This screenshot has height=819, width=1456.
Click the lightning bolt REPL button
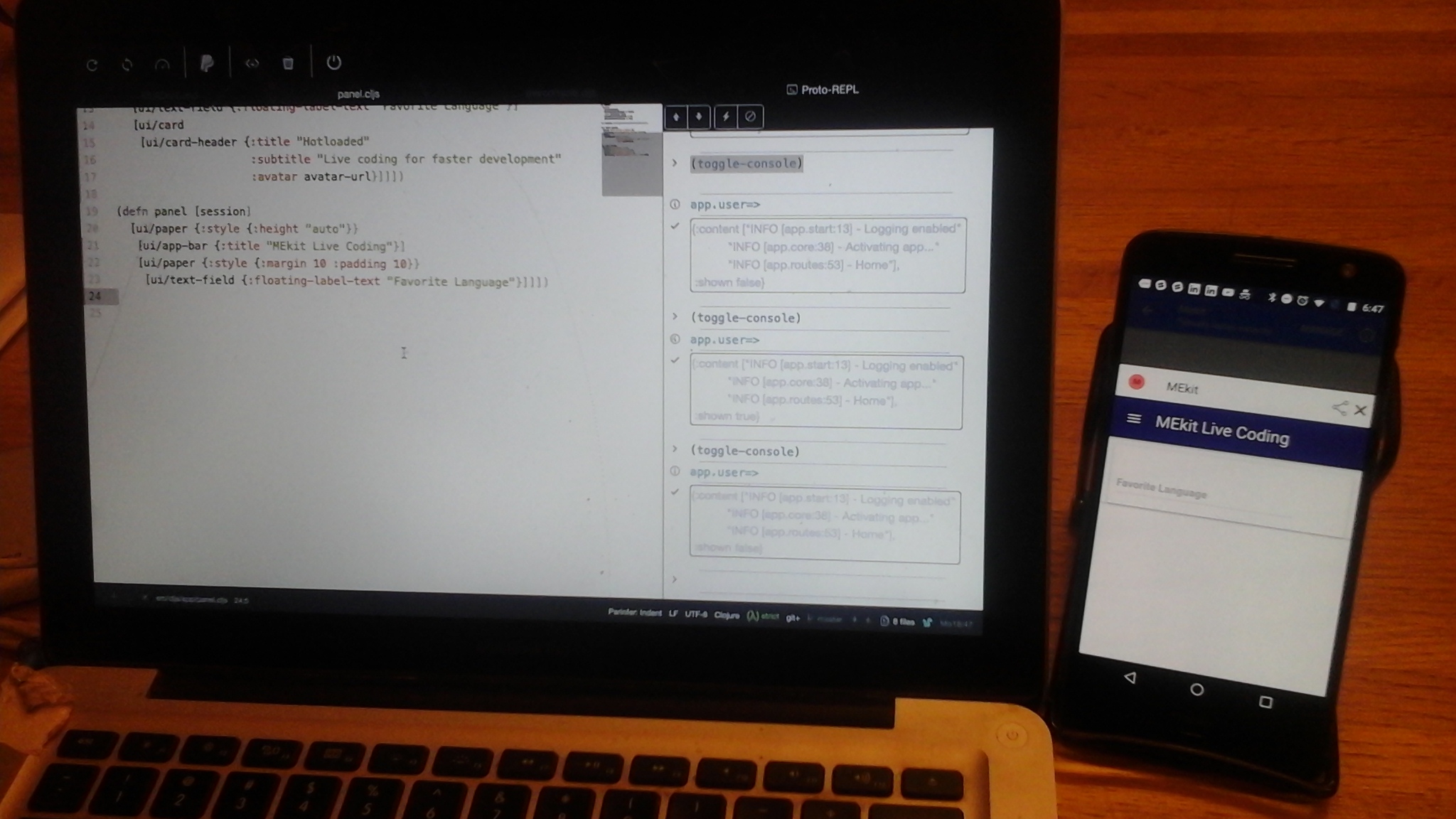pos(726,117)
